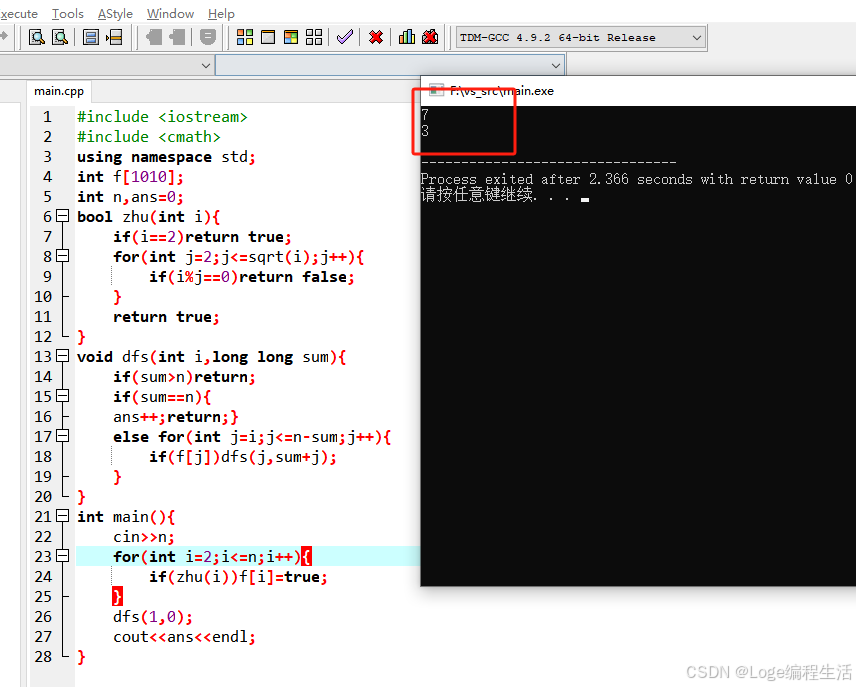The image size is (856, 687).
Task: Click 'using namespace std;' code line
Action: pos(166,157)
